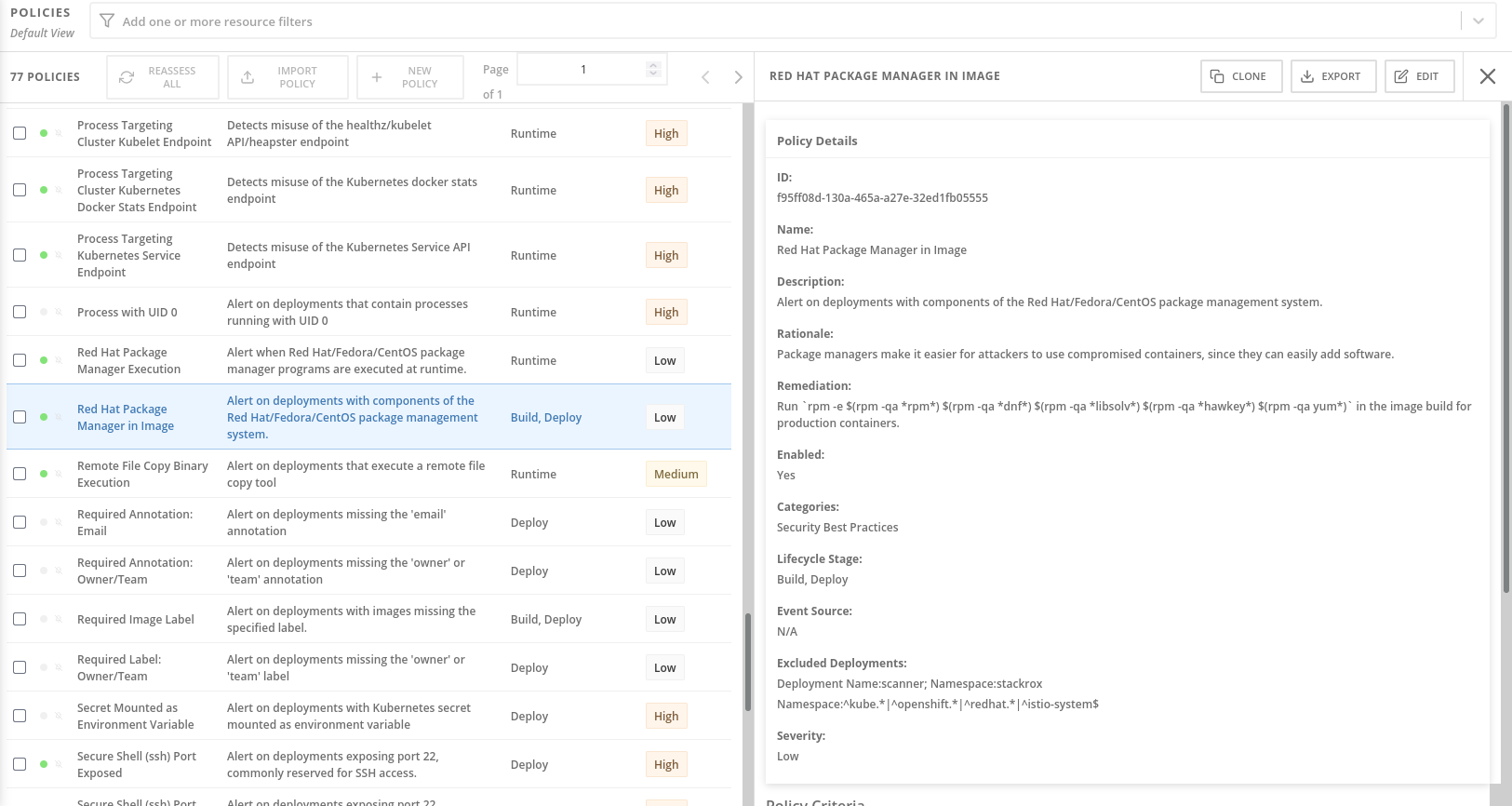Export the selected policy
The height and width of the screenshot is (806, 1512).
1332,76
